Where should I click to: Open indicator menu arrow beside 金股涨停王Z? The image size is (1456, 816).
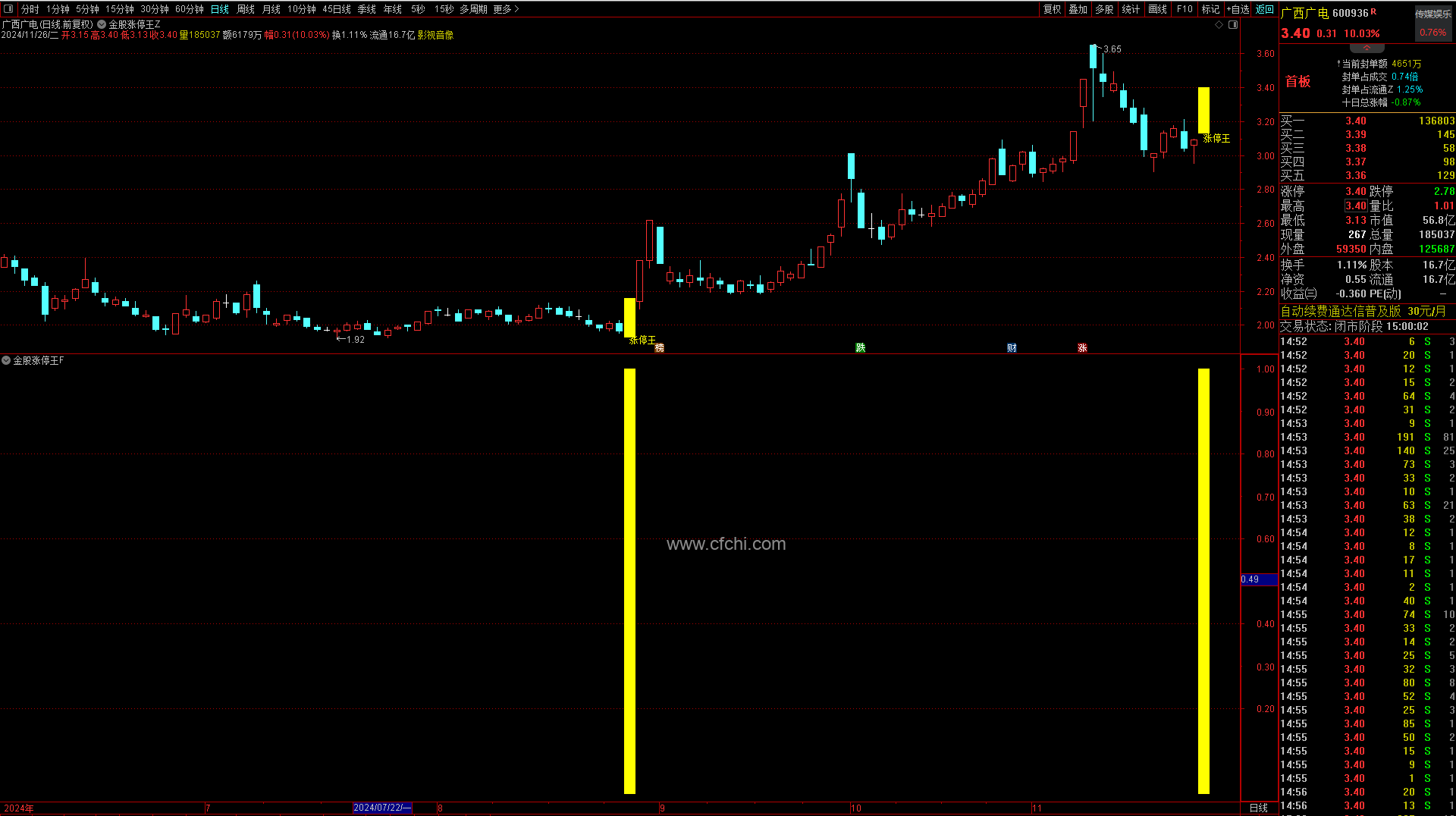click(102, 24)
